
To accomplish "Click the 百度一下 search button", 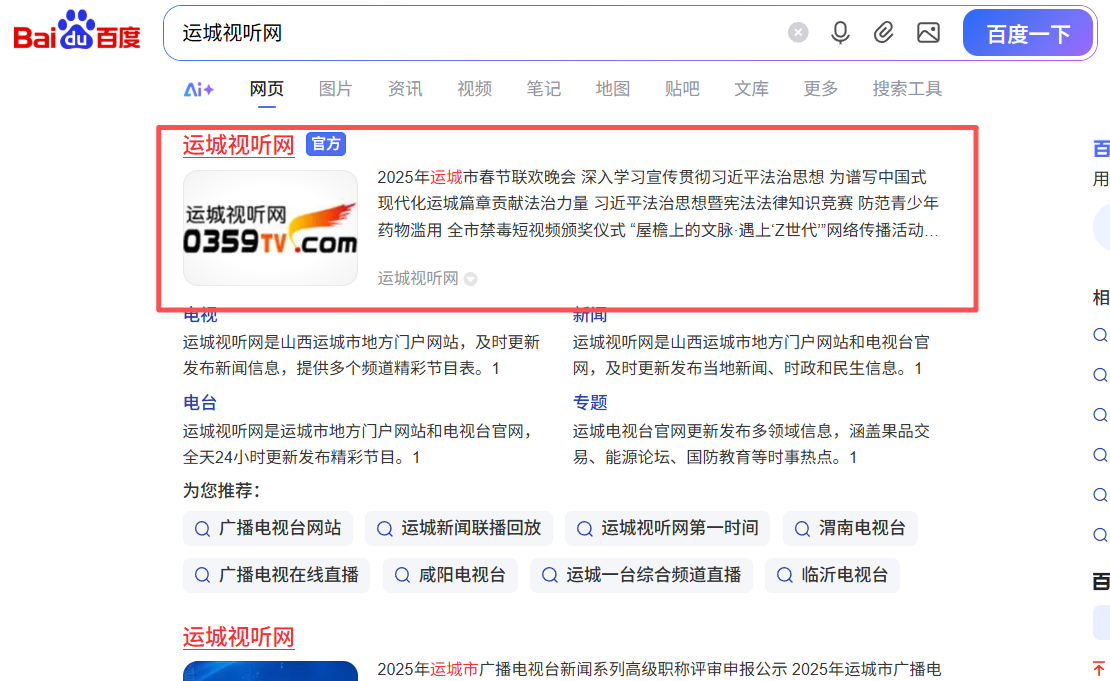I will pyautogui.click(x=1028, y=33).
